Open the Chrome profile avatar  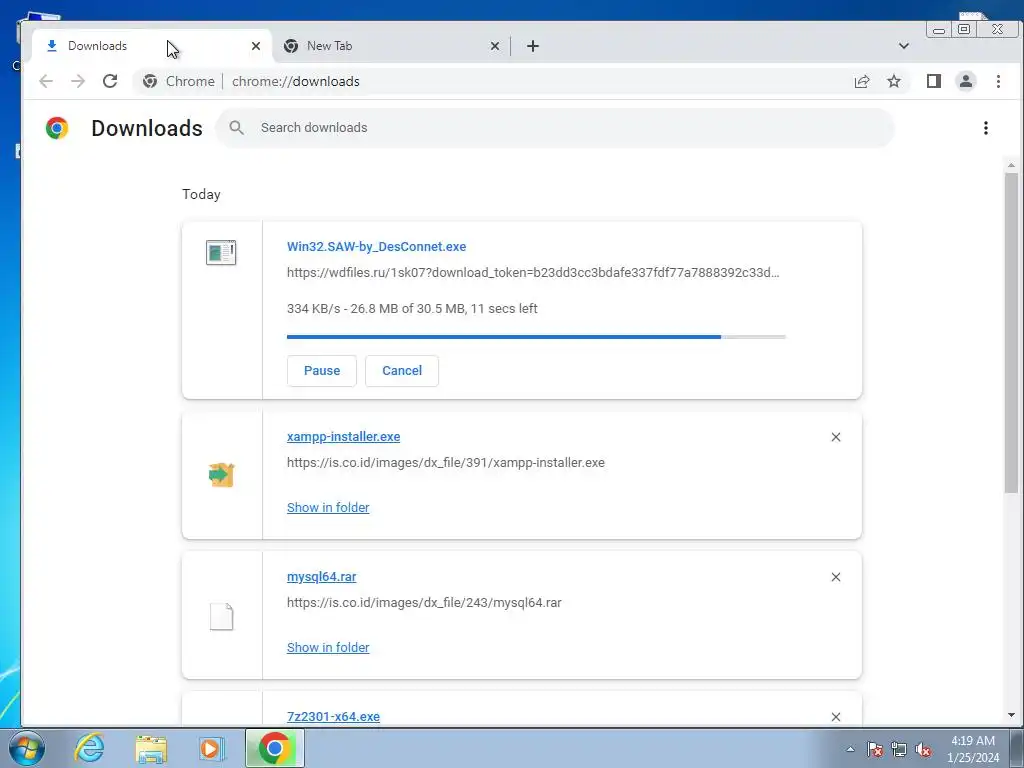pyautogui.click(x=965, y=81)
